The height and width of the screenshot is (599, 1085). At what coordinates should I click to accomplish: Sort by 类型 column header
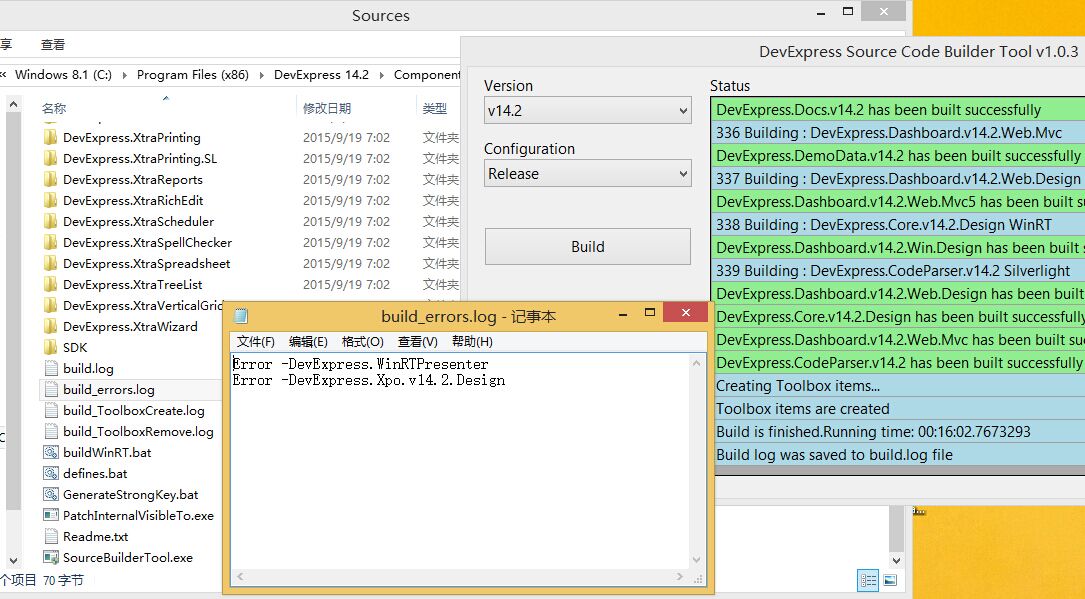tap(435, 109)
